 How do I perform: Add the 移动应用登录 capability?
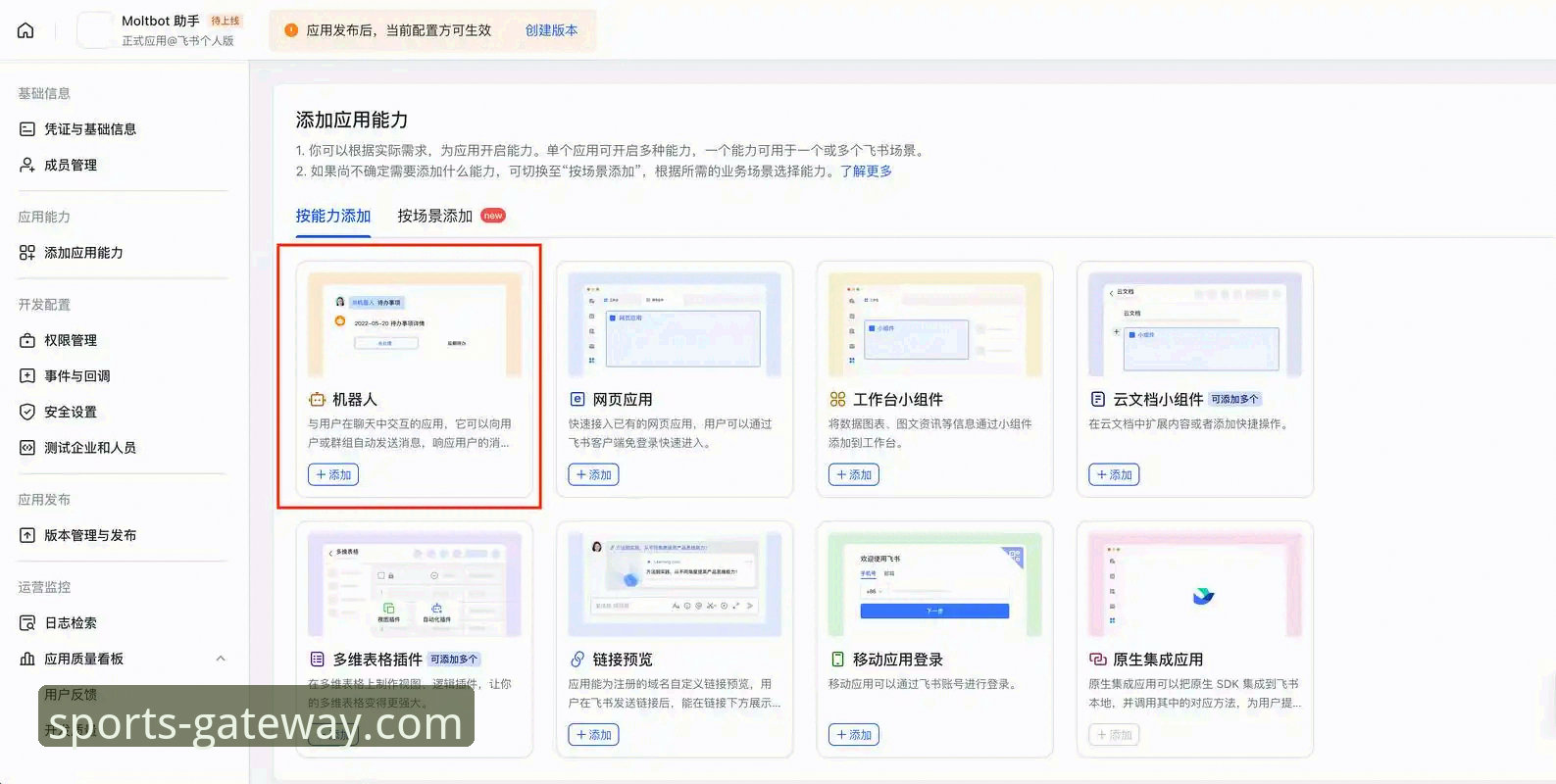click(x=854, y=735)
